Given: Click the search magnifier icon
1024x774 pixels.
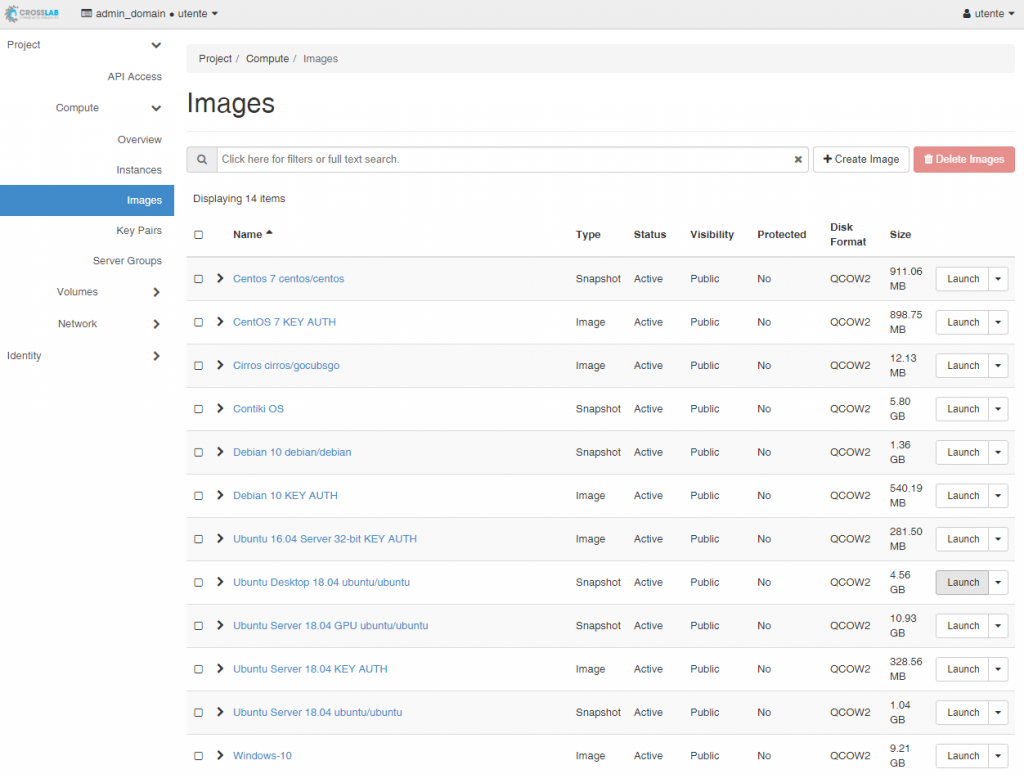Looking at the screenshot, I should point(202,159).
